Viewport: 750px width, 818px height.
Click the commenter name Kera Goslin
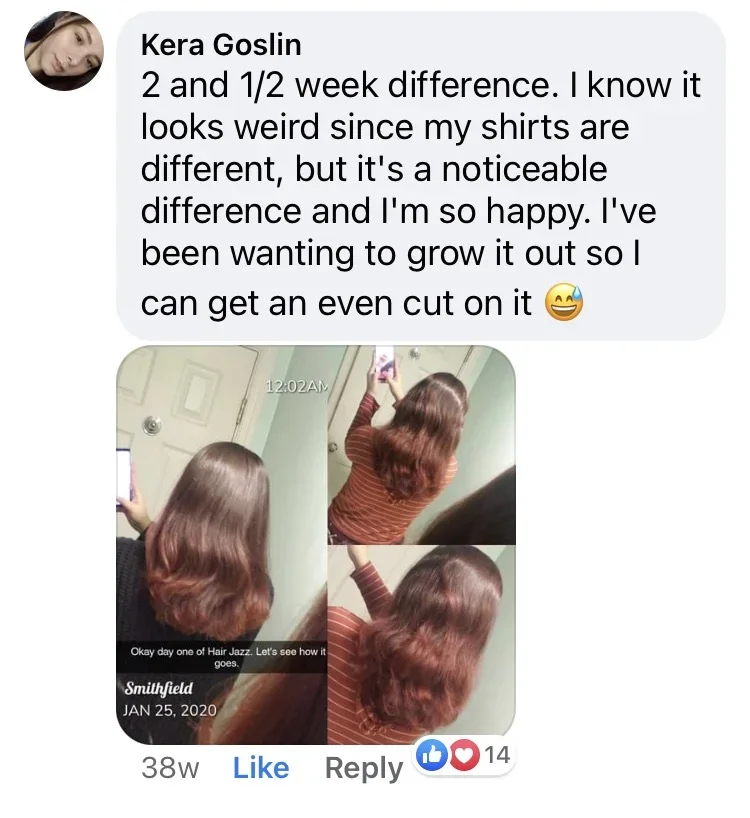[221, 44]
